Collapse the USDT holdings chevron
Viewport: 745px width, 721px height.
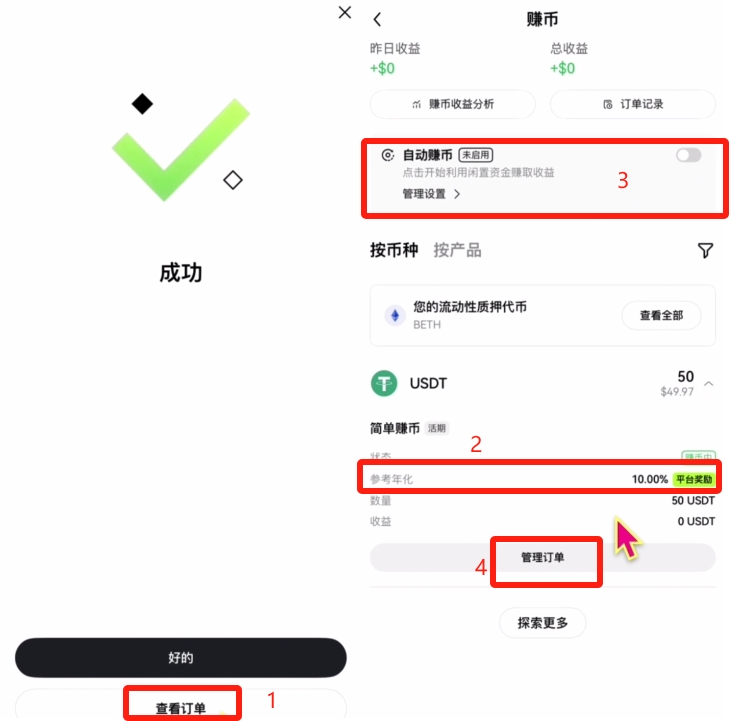[x=709, y=384]
